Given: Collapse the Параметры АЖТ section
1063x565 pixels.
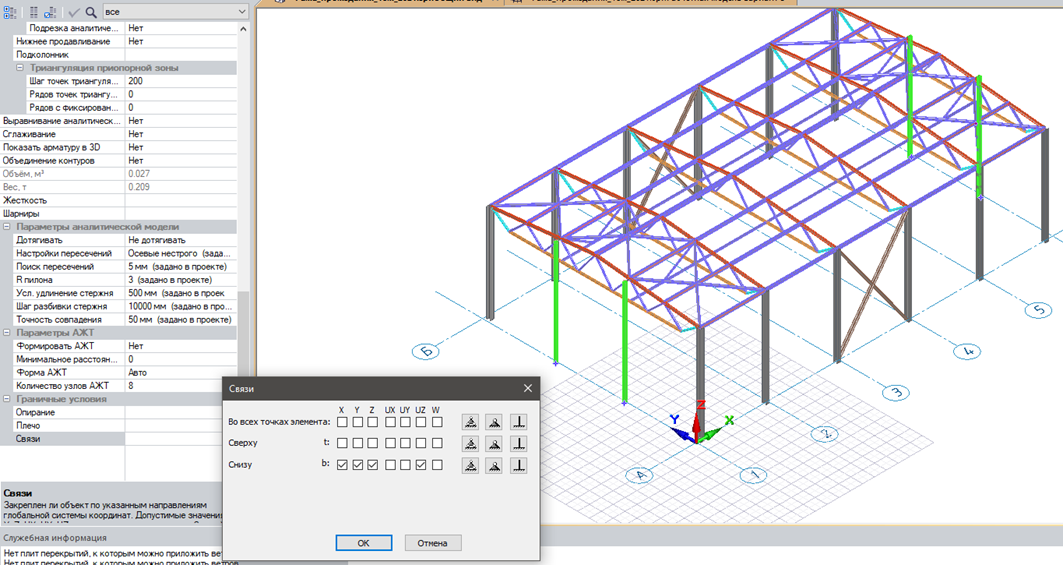Looking at the screenshot, I should (7, 332).
